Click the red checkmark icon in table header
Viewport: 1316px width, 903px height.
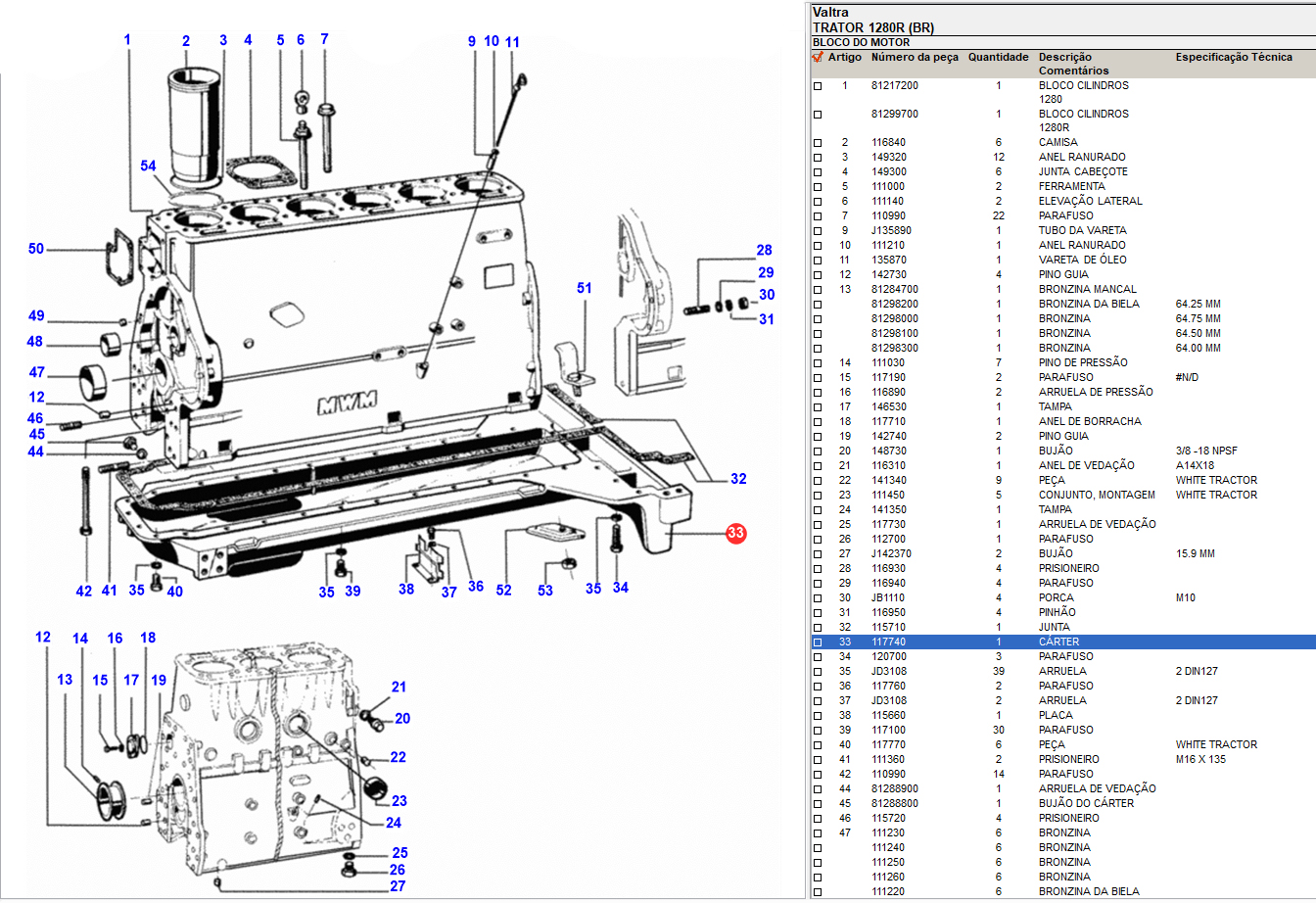818,58
